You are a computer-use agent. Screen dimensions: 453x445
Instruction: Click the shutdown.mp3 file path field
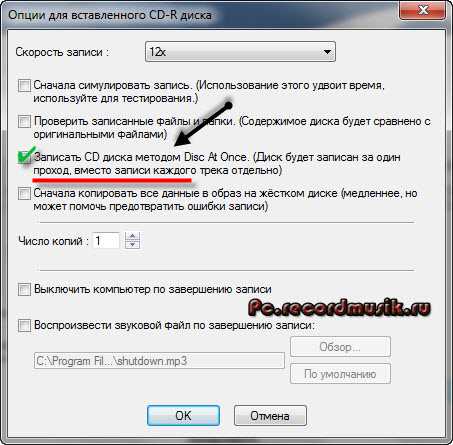coord(159,361)
